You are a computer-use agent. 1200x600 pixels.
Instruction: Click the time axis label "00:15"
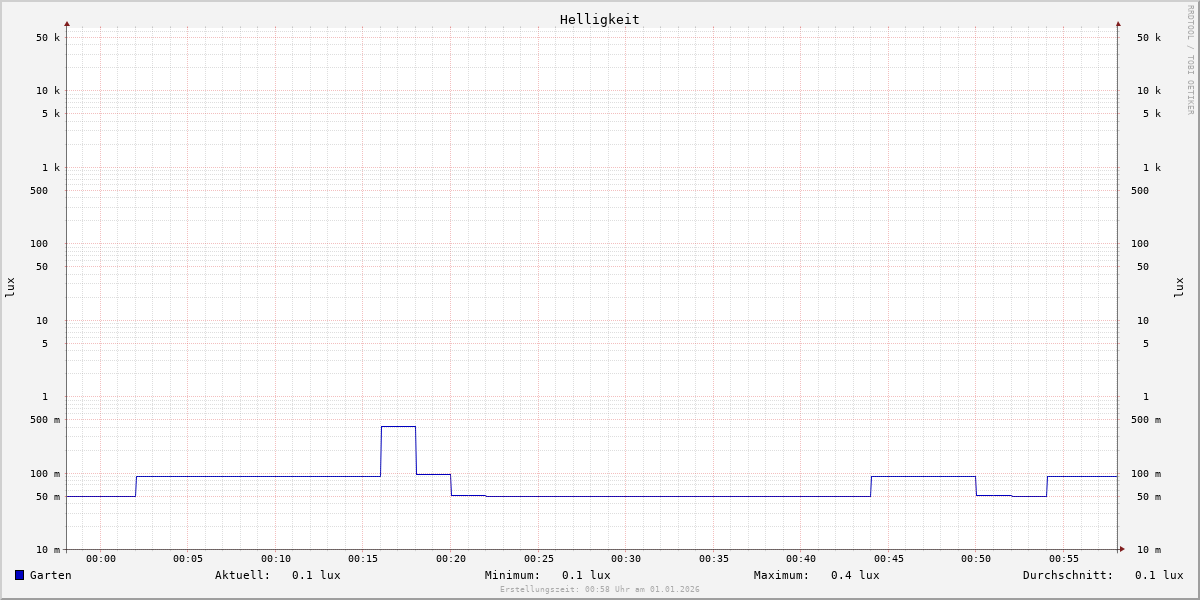(x=363, y=559)
